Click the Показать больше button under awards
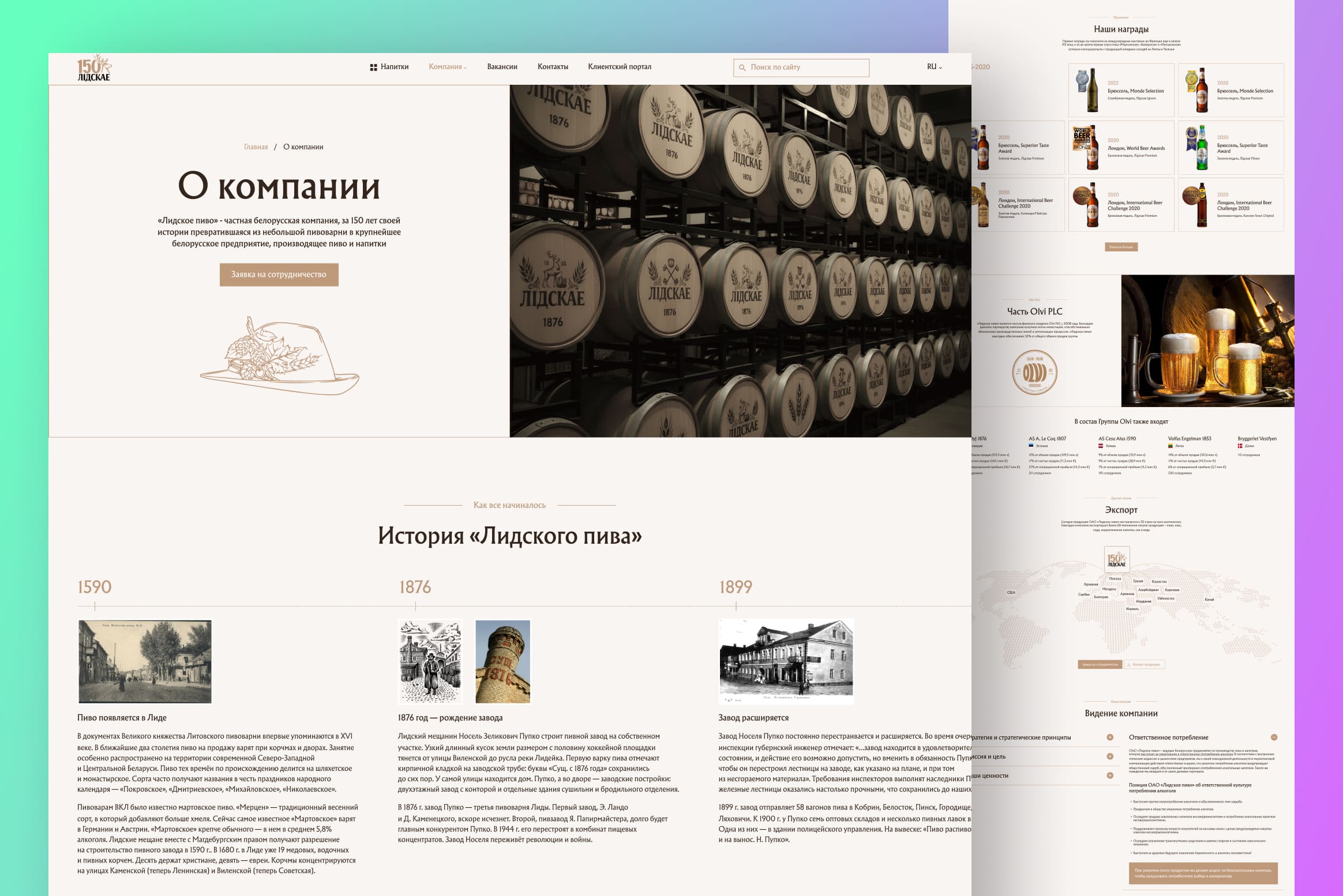Viewport: 1343px width, 896px height. pos(1121,247)
